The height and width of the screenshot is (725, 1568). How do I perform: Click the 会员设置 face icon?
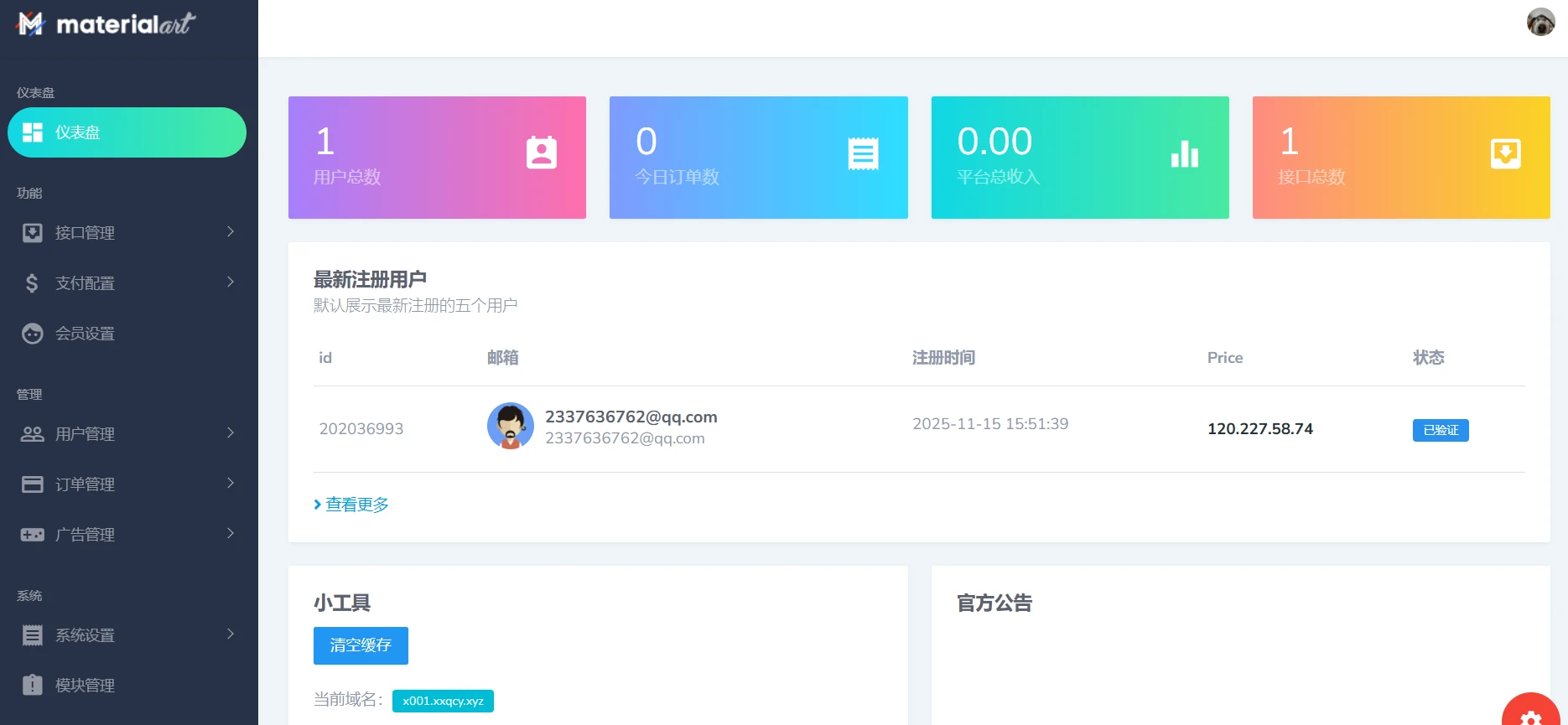pyautogui.click(x=33, y=334)
